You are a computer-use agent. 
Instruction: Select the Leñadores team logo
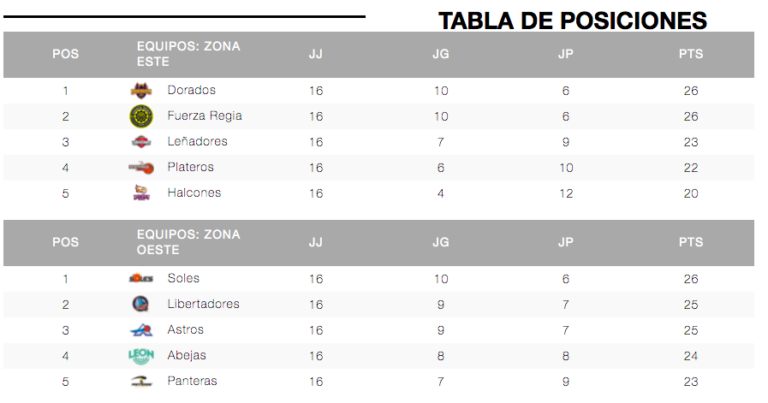tap(141, 142)
